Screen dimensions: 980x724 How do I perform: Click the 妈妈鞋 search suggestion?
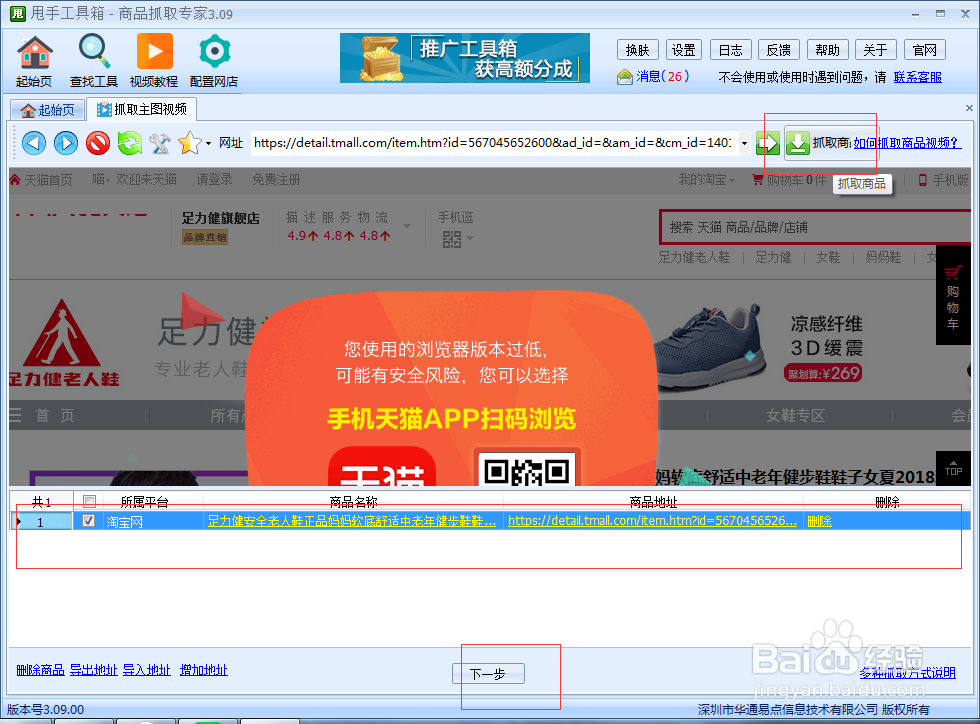[x=883, y=258]
